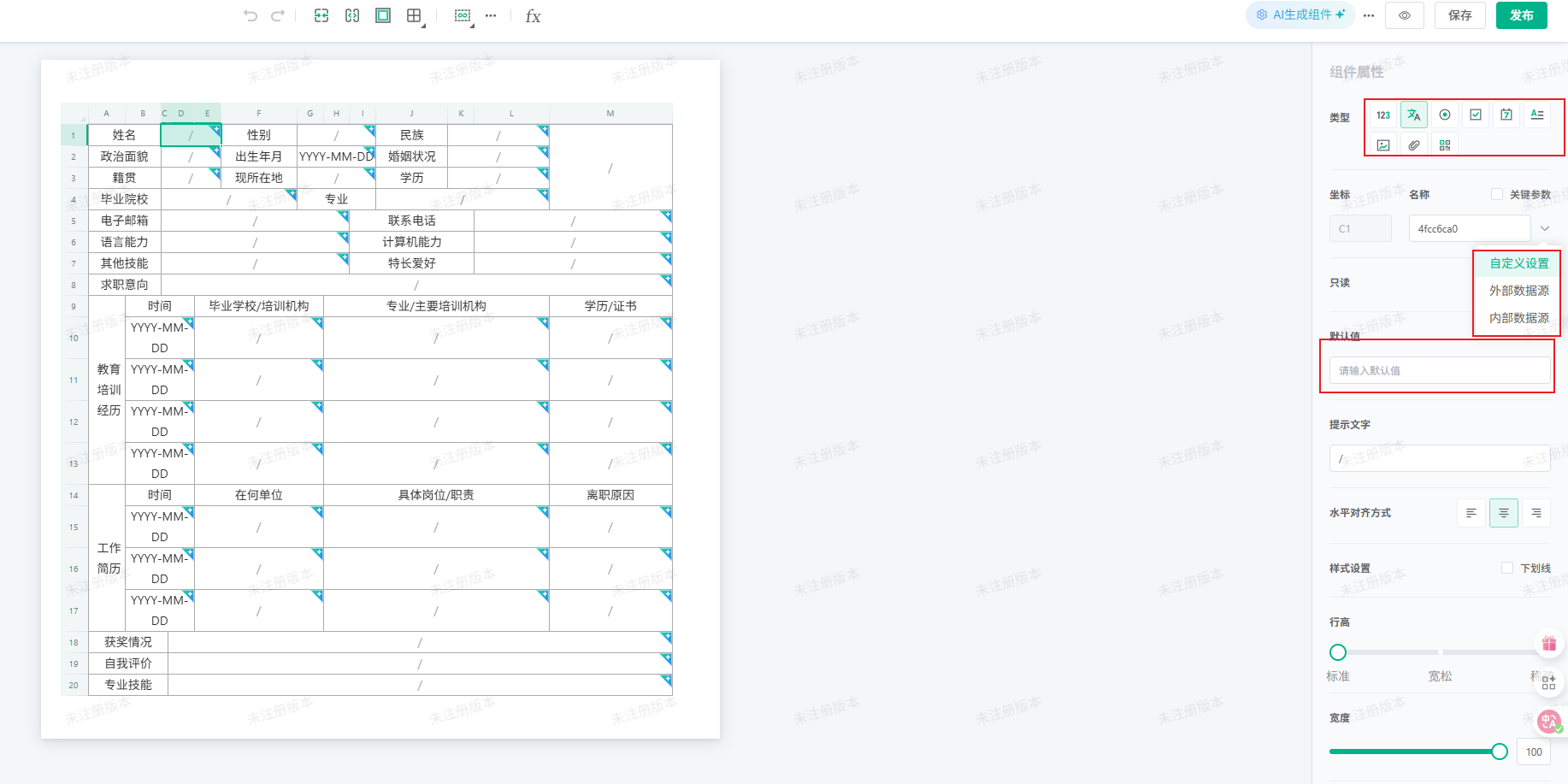Click row header 8
Viewport: 1568px width, 784px height.
[74, 285]
